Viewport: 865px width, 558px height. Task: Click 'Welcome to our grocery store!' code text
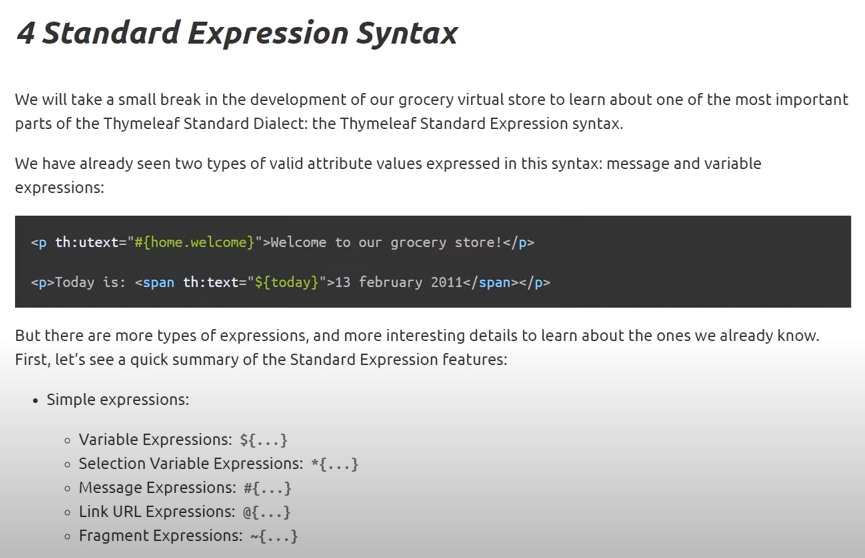386,242
